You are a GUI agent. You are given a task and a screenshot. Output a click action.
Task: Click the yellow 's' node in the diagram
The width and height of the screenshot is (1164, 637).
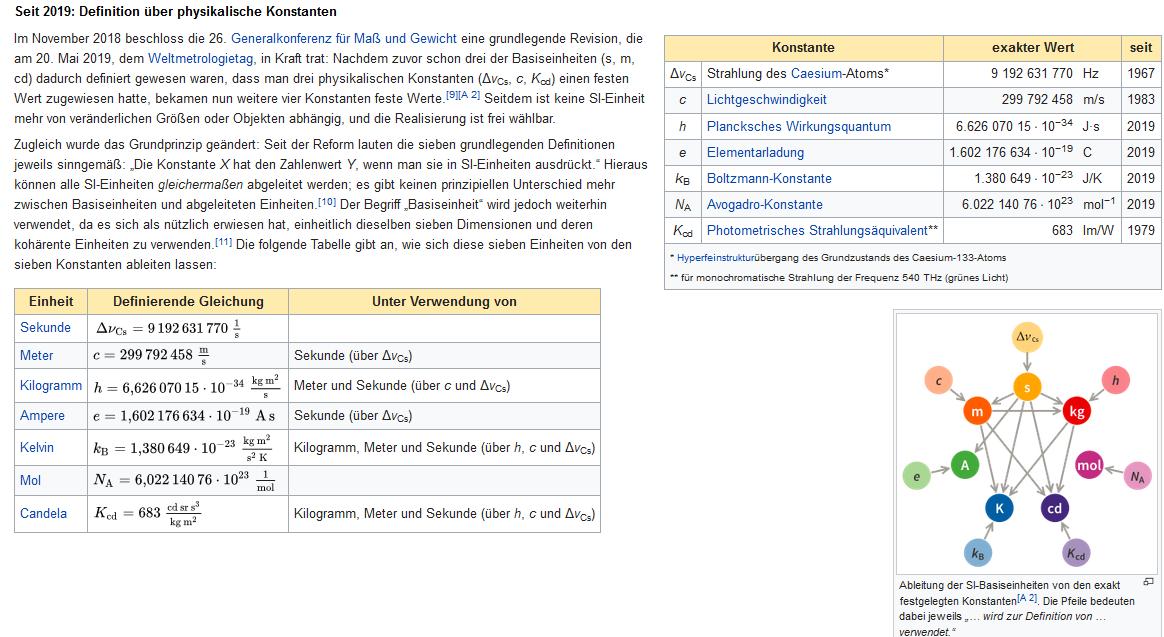[1027, 387]
